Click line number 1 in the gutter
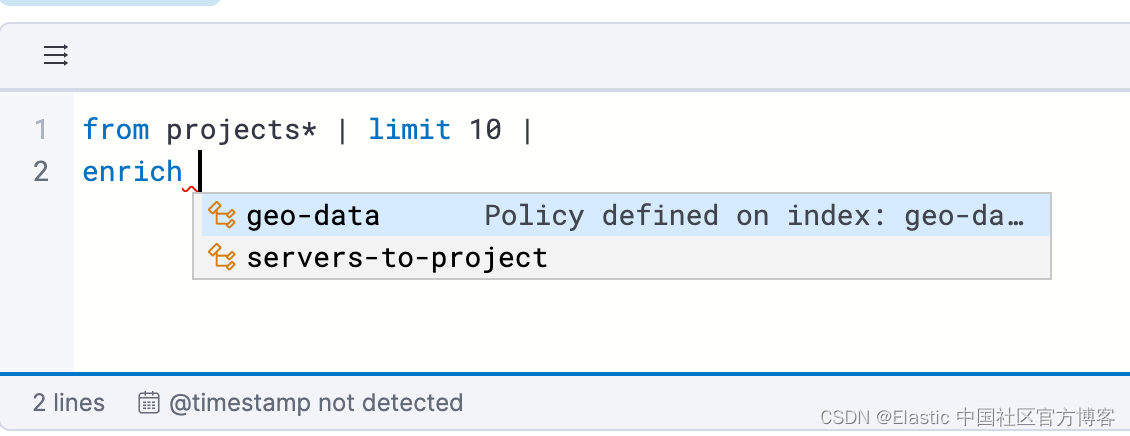The height and width of the screenshot is (436, 1130). 40,129
